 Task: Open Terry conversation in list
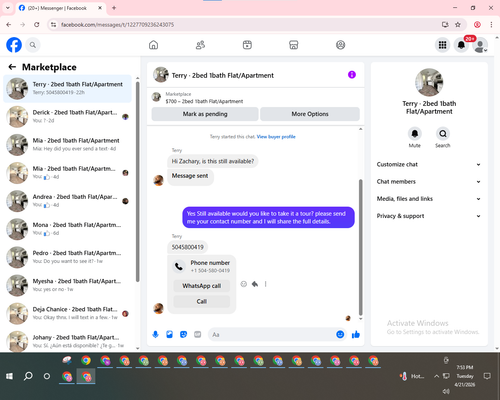tap(67, 88)
